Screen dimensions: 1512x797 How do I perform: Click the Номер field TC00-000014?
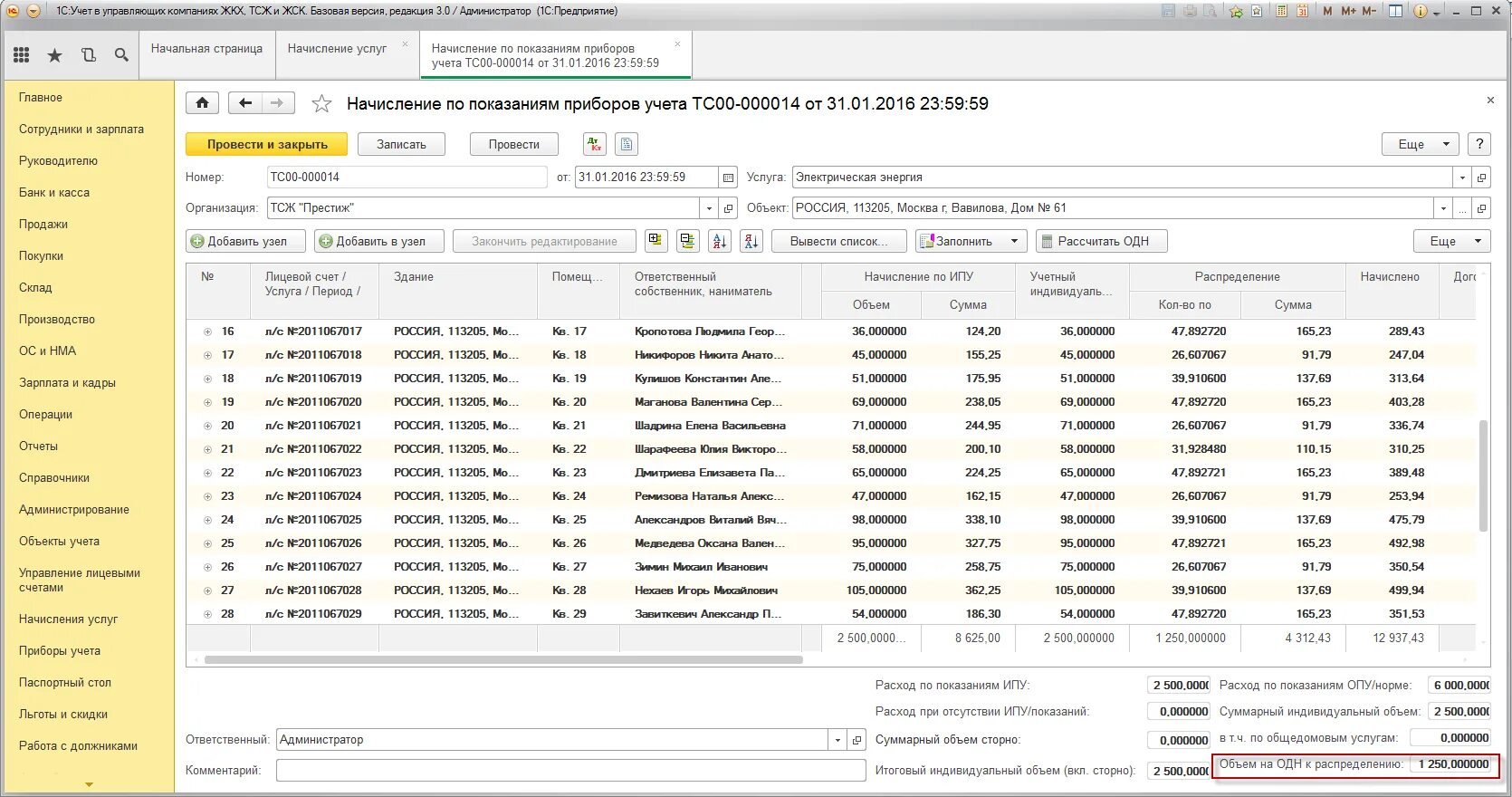pyautogui.click(x=407, y=178)
